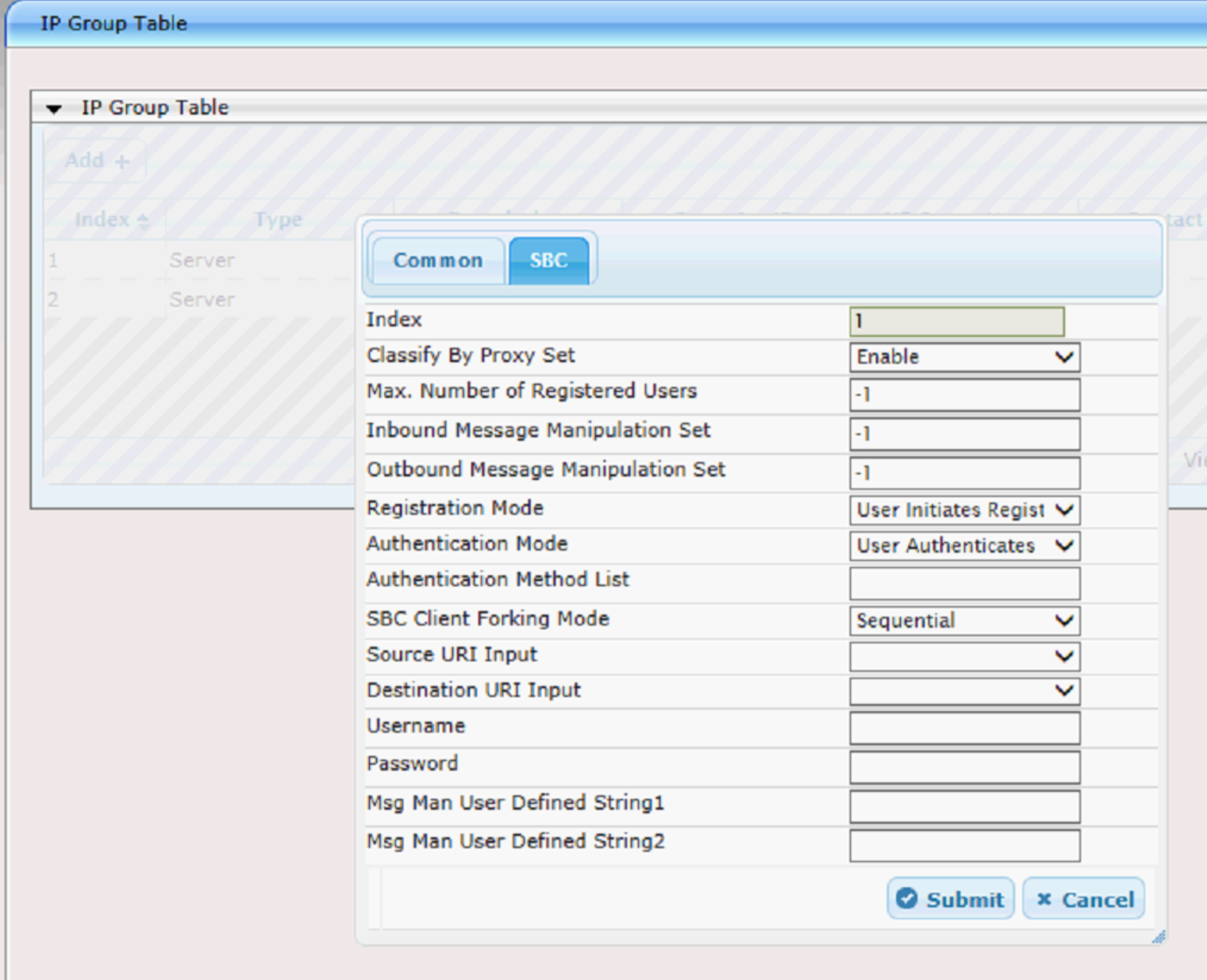Click the Password input field
The width and height of the screenshot is (1207, 980).
tap(964, 766)
